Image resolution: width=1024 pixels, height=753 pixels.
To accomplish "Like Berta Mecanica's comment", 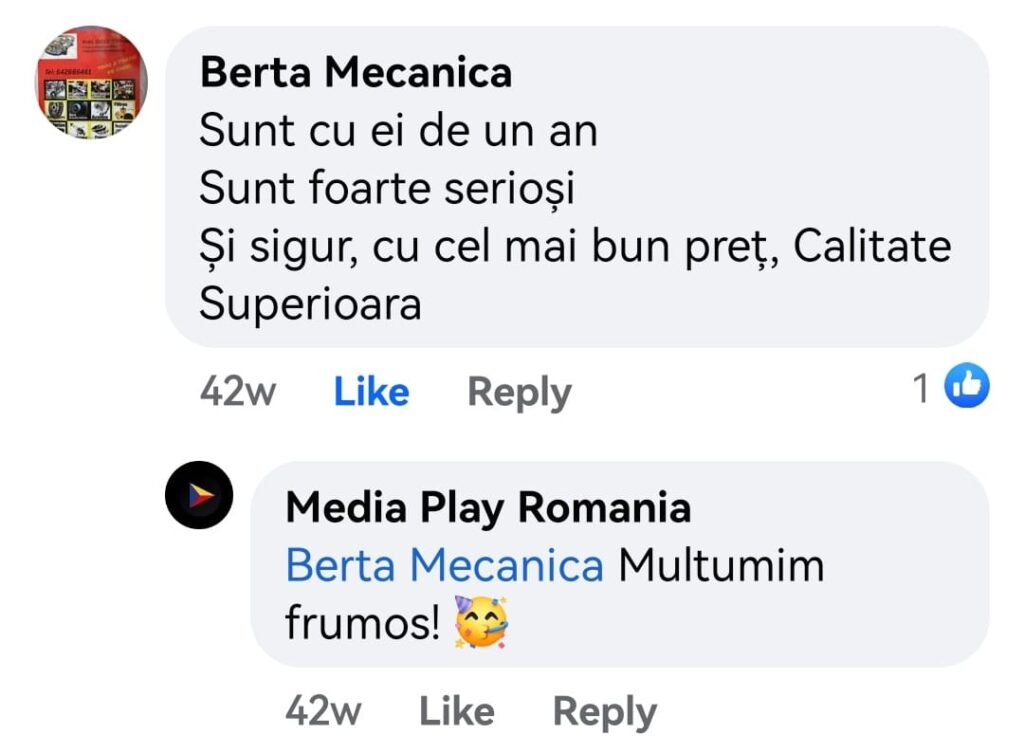I will (x=371, y=392).
